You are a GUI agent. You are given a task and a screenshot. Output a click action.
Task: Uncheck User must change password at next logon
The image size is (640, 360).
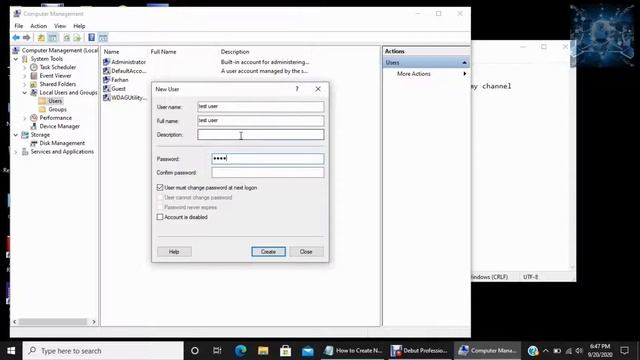[160, 188]
